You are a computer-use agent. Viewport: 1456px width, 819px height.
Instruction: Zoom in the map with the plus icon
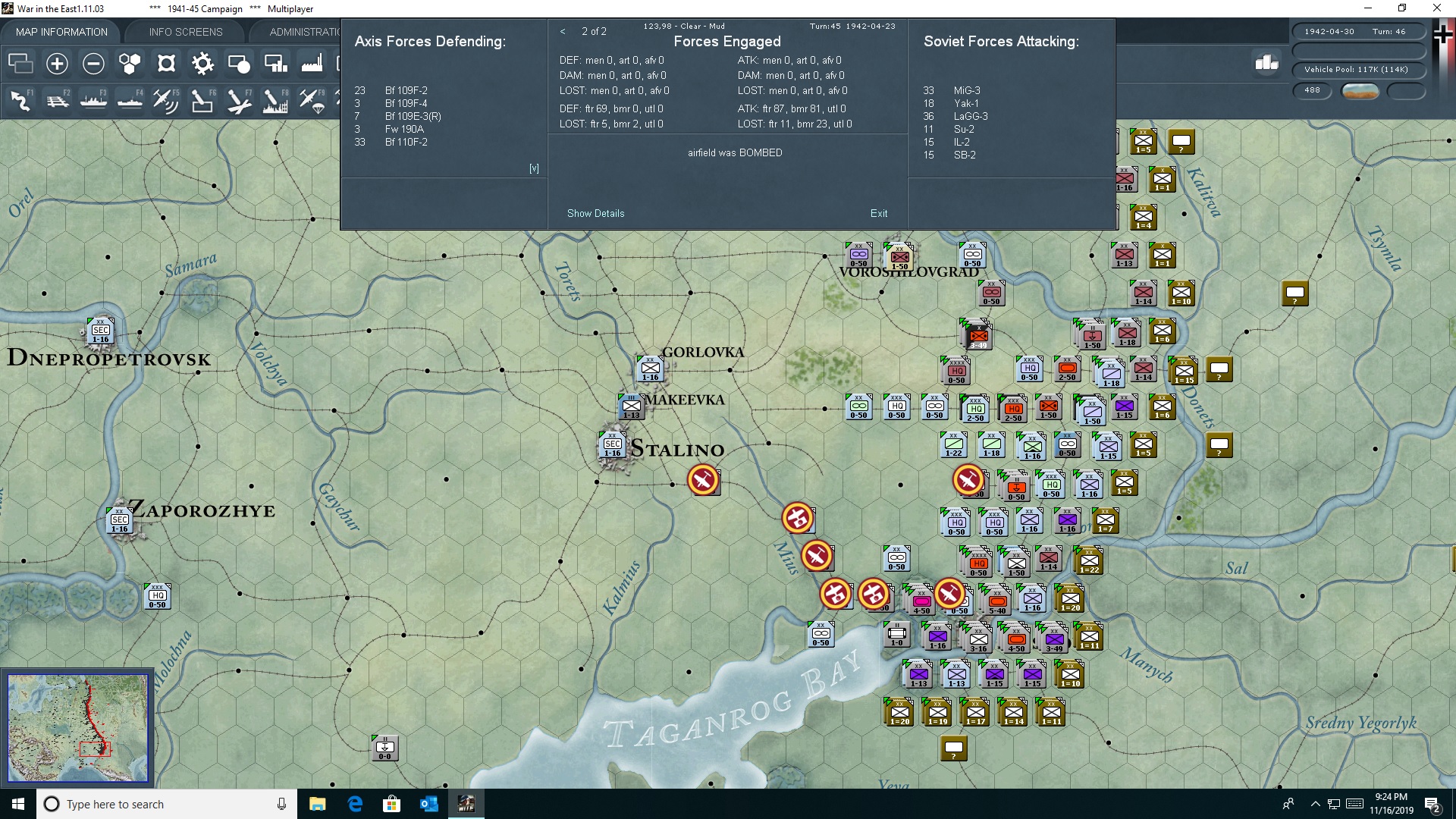[57, 64]
